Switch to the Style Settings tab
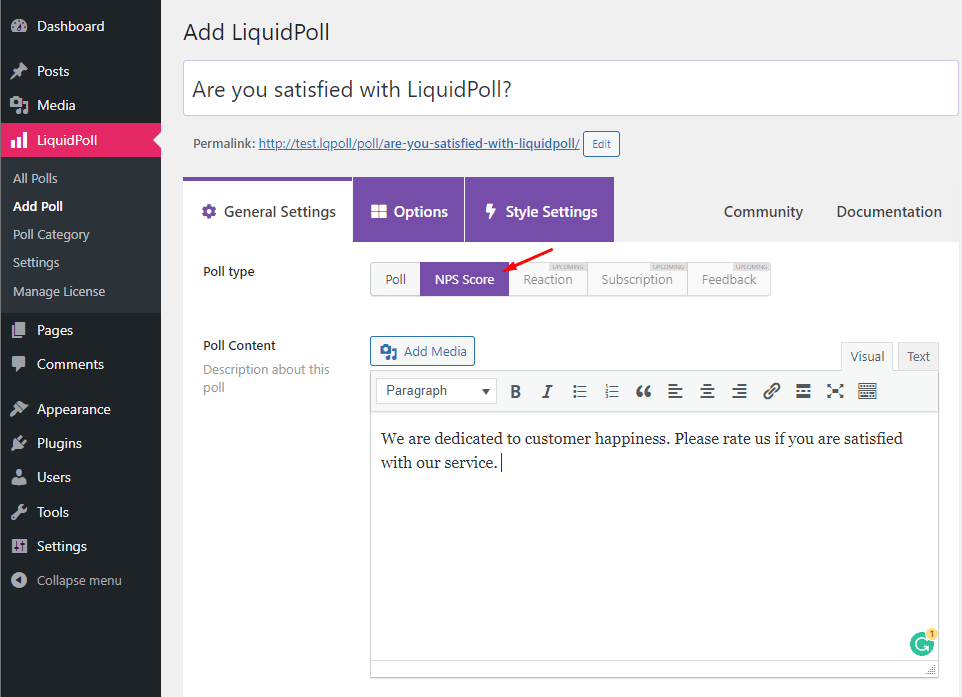962x697 pixels. click(540, 211)
